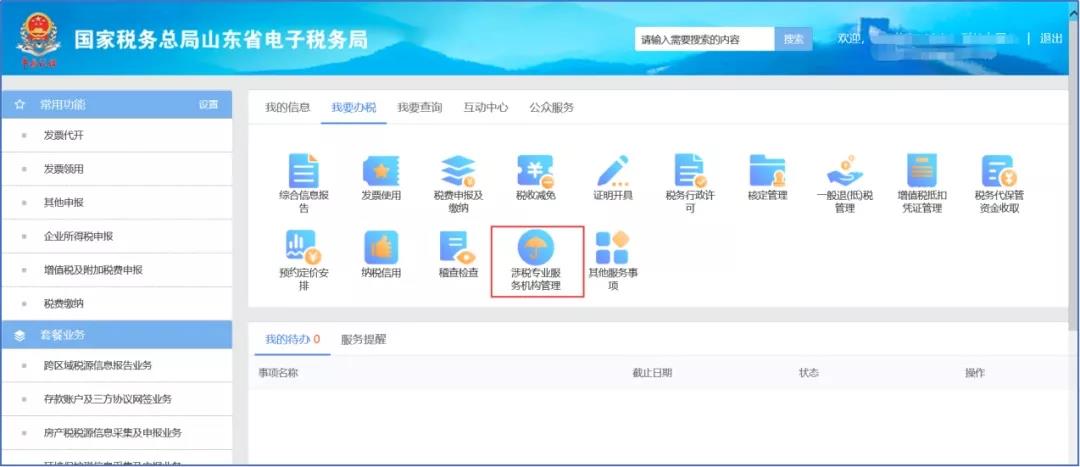Switch to 我要办税 tab

(353, 107)
